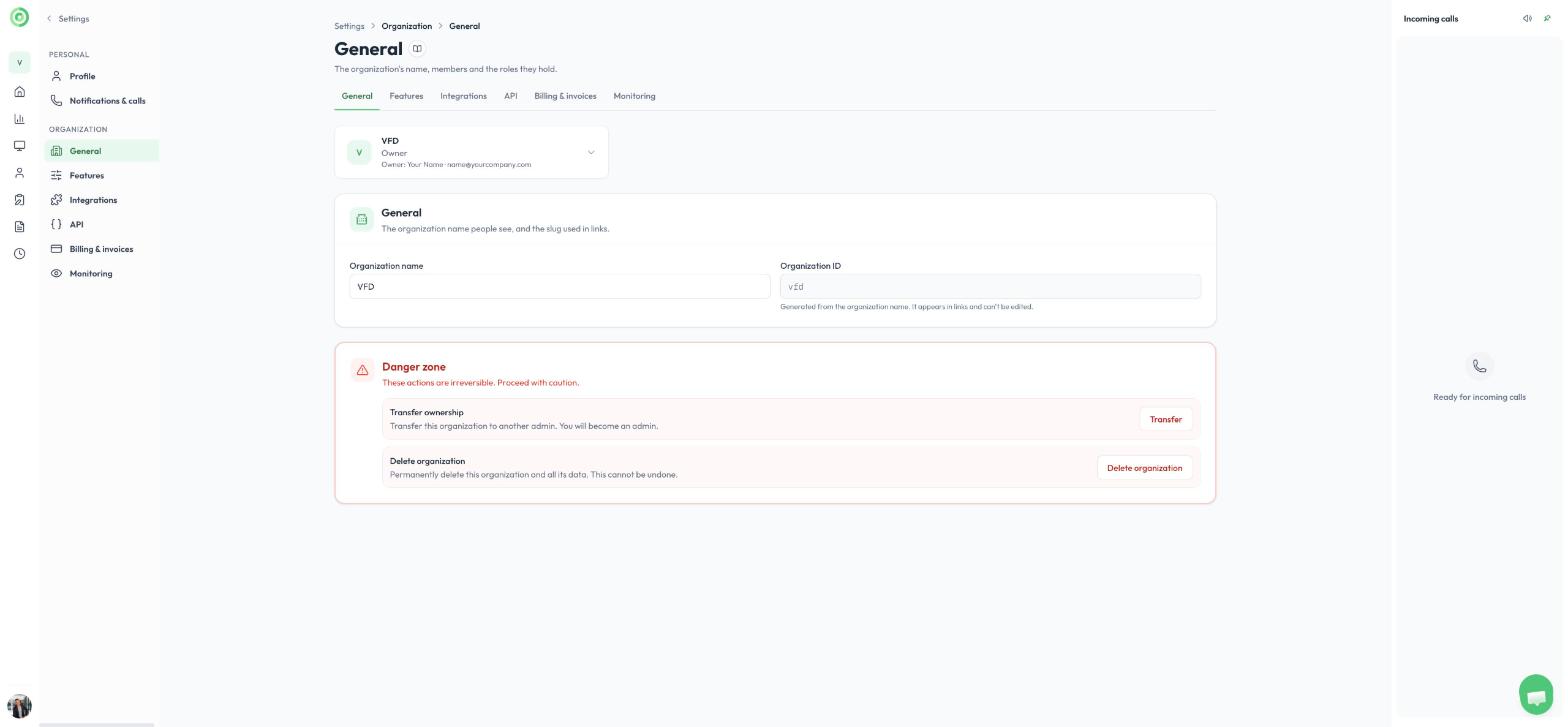The width and height of the screenshot is (1568, 727).
Task: Switch to the Billing & invoices tab
Action: 565,96
